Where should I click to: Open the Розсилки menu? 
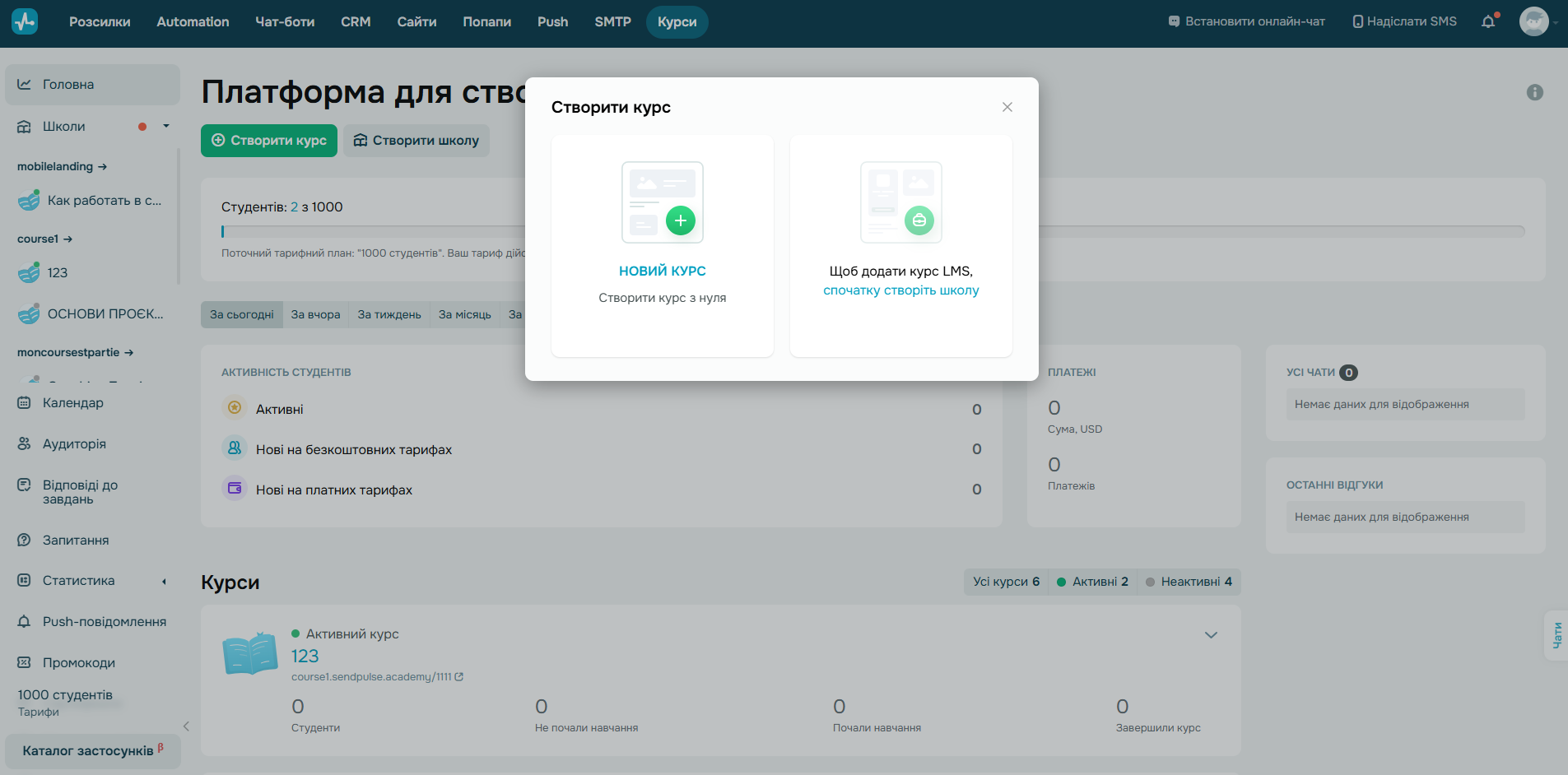pos(100,22)
